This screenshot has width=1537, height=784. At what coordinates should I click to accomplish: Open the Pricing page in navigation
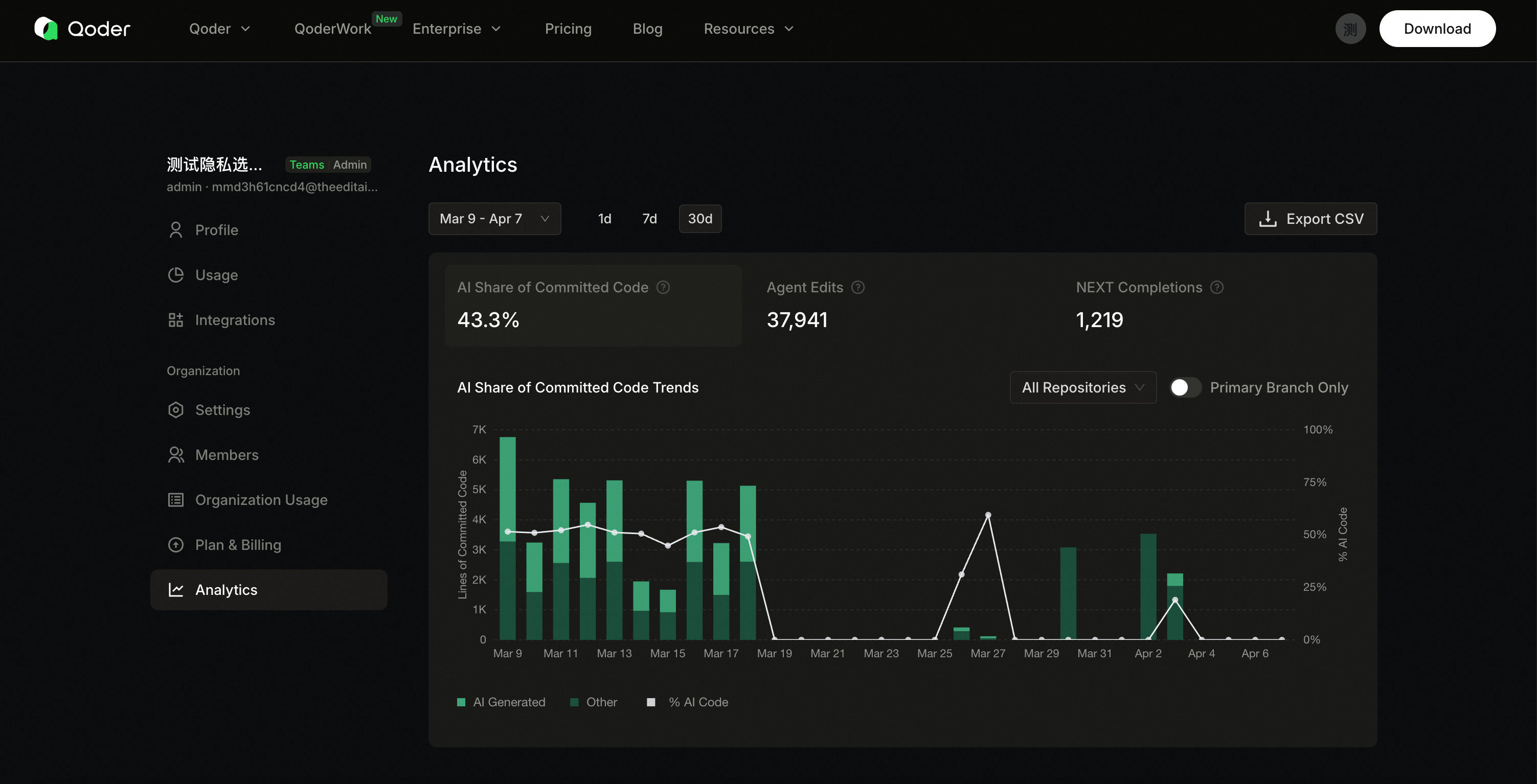point(568,29)
